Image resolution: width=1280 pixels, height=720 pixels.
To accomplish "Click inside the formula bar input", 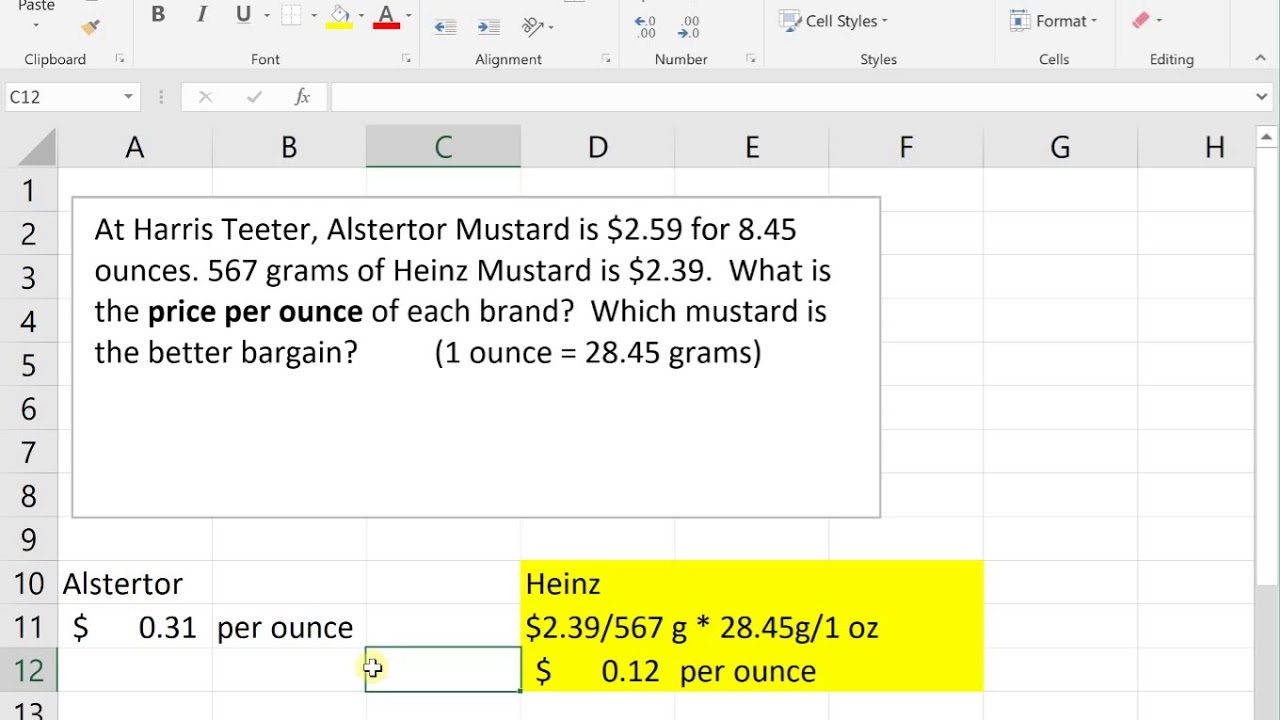I will [x=790, y=97].
